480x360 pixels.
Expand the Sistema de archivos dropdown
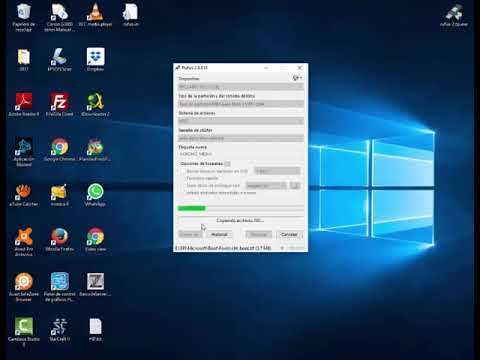[240, 121]
